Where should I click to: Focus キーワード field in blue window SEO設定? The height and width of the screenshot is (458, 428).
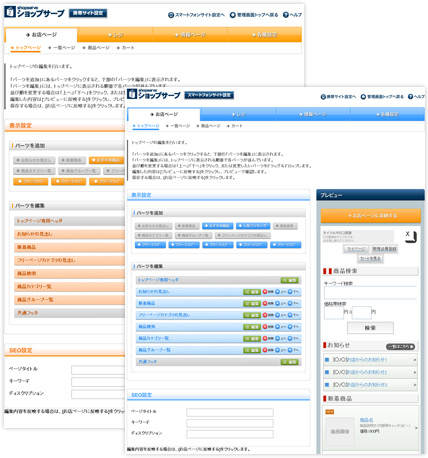(230, 423)
